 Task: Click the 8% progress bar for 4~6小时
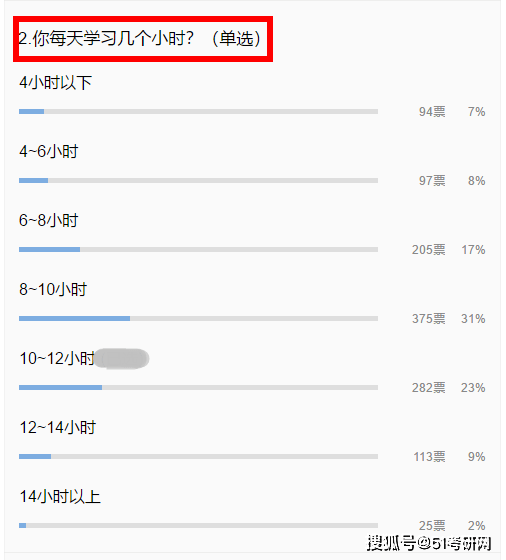click(199, 180)
